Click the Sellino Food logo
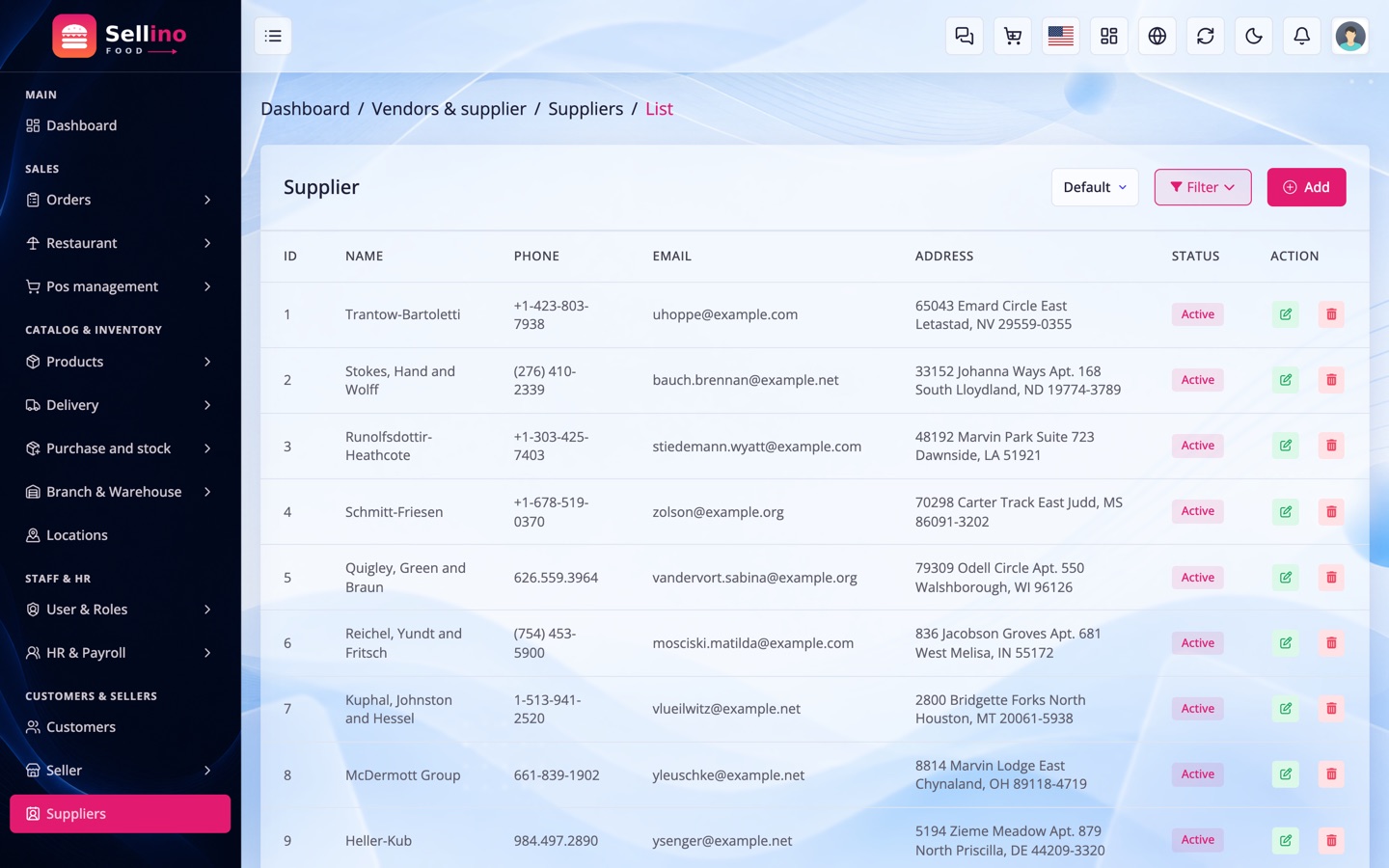1389x868 pixels. coord(120,37)
